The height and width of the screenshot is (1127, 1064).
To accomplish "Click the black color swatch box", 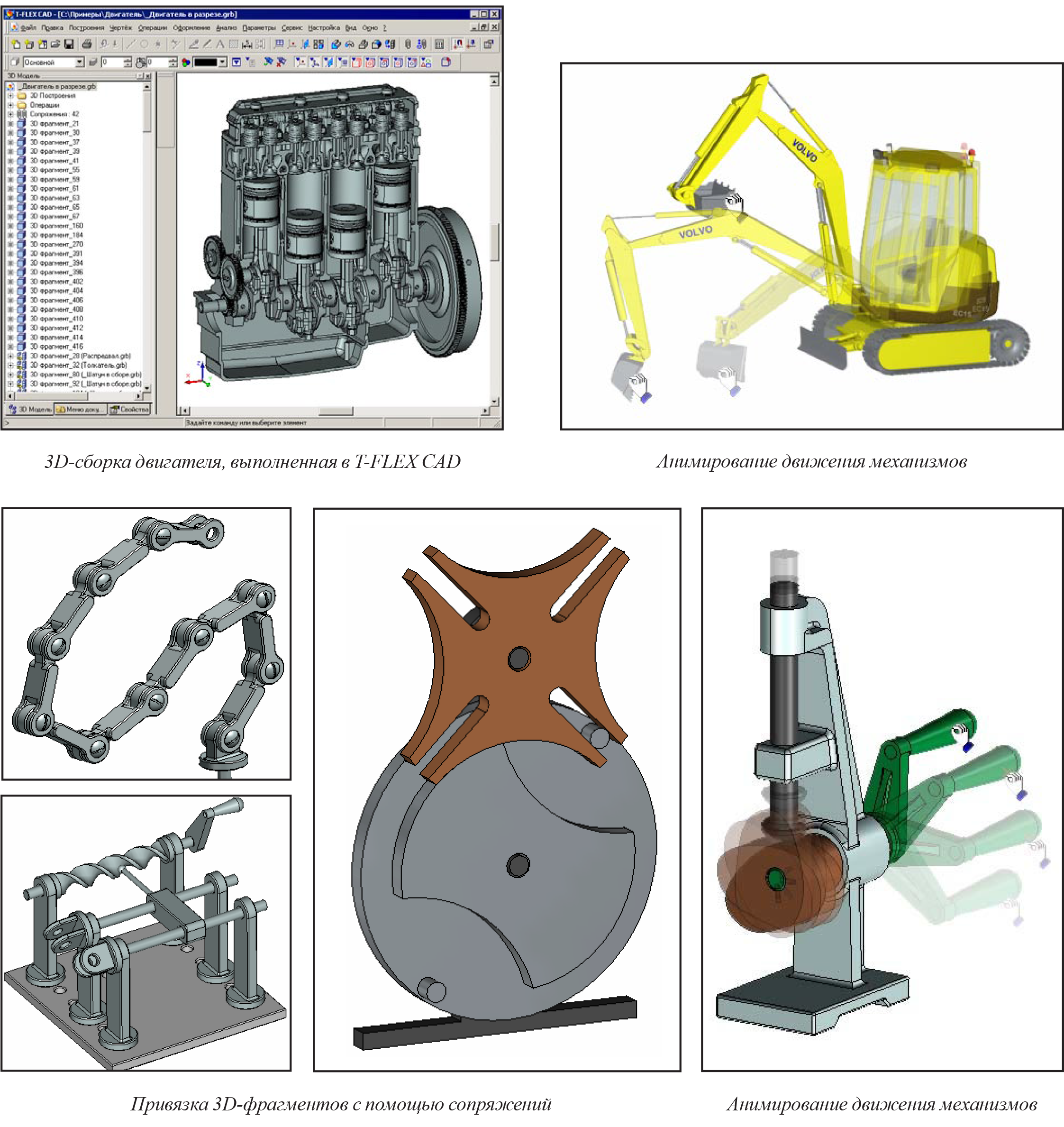I will click(x=205, y=63).
